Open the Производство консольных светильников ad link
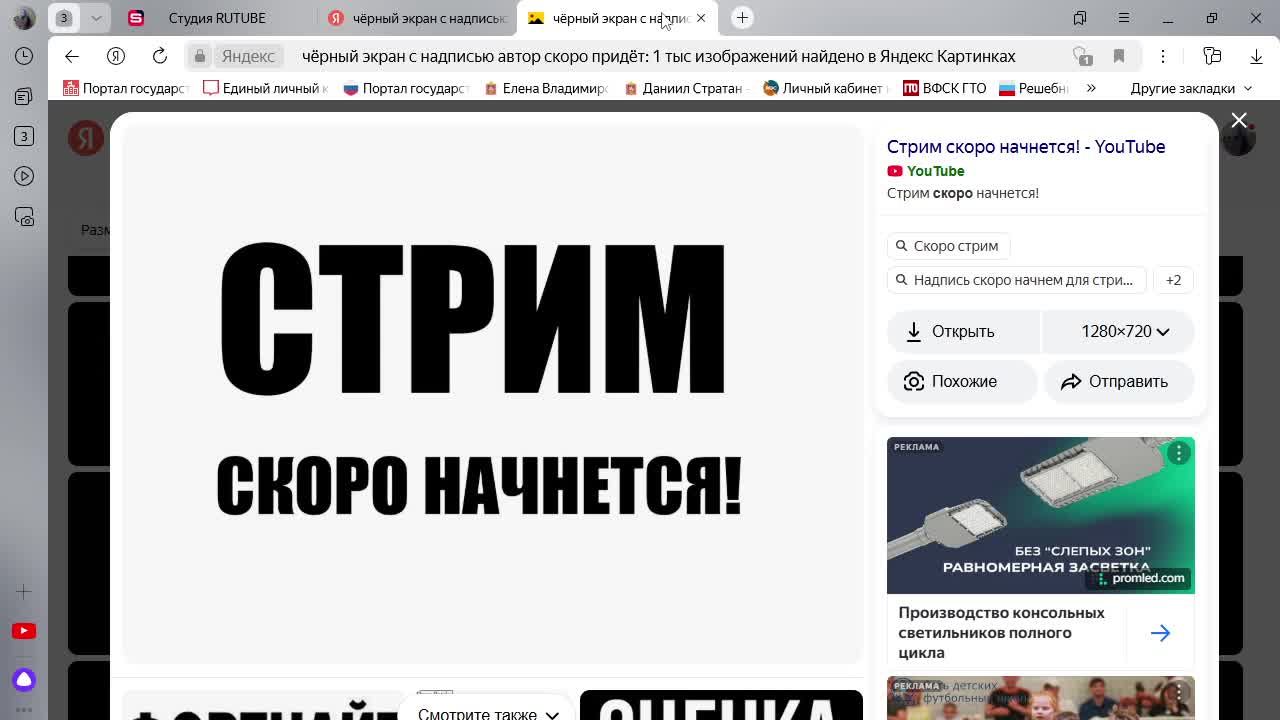The width and height of the screenshot is (1280, 720). 1001,632
